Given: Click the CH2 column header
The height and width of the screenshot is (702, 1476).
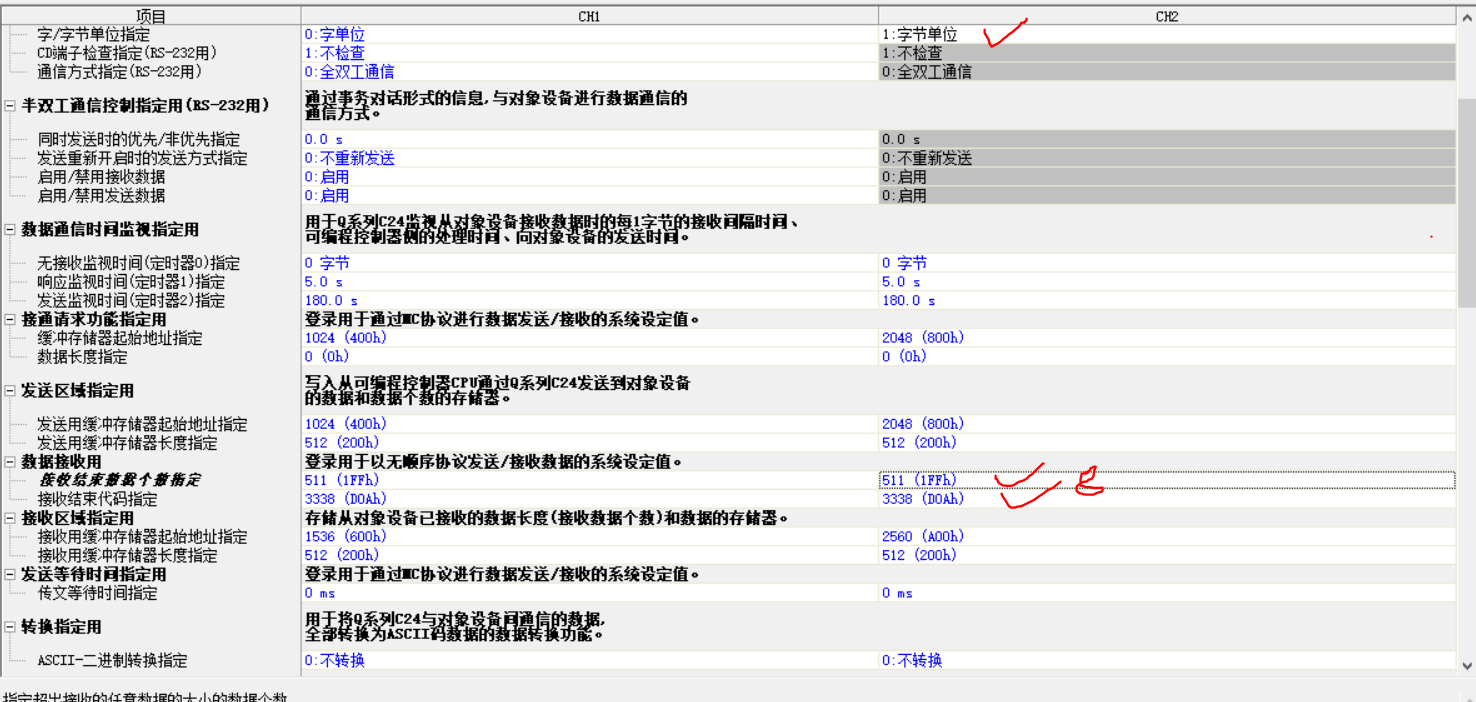Looking at the screenshot, I should point(1166,16).
